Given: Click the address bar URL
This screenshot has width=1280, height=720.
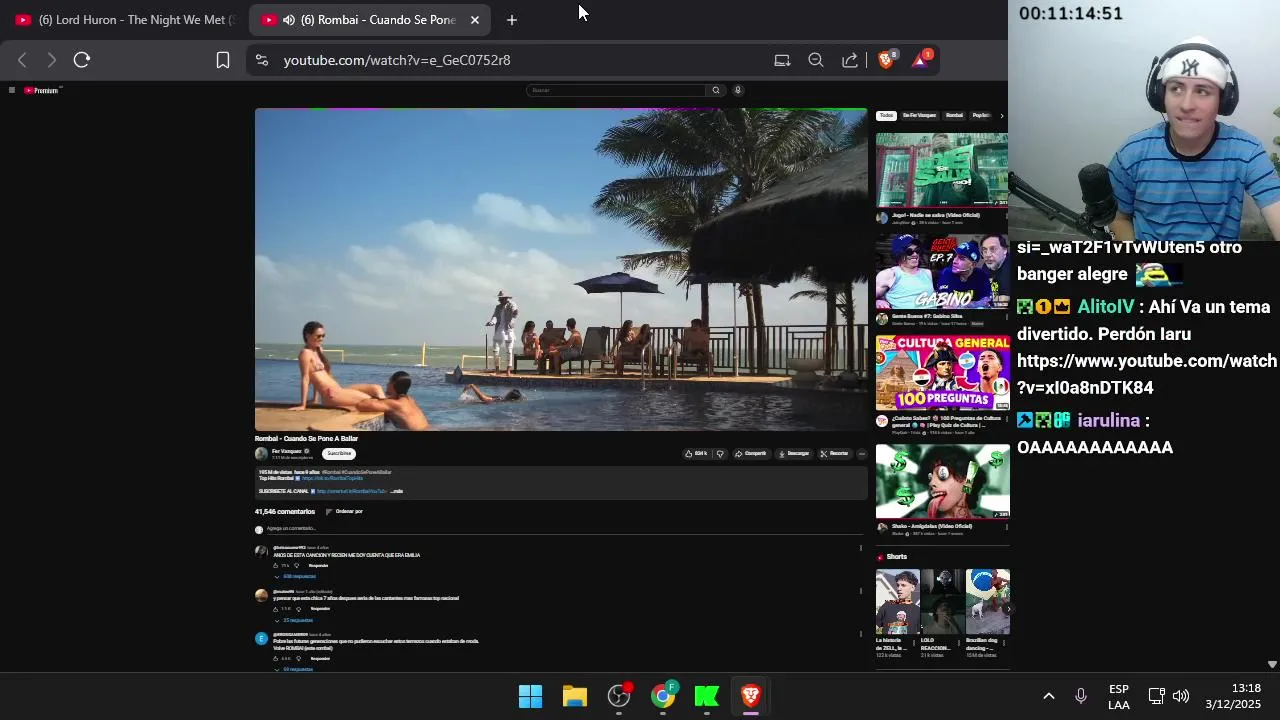Looking at the screenshot, I should click(397, 60).
